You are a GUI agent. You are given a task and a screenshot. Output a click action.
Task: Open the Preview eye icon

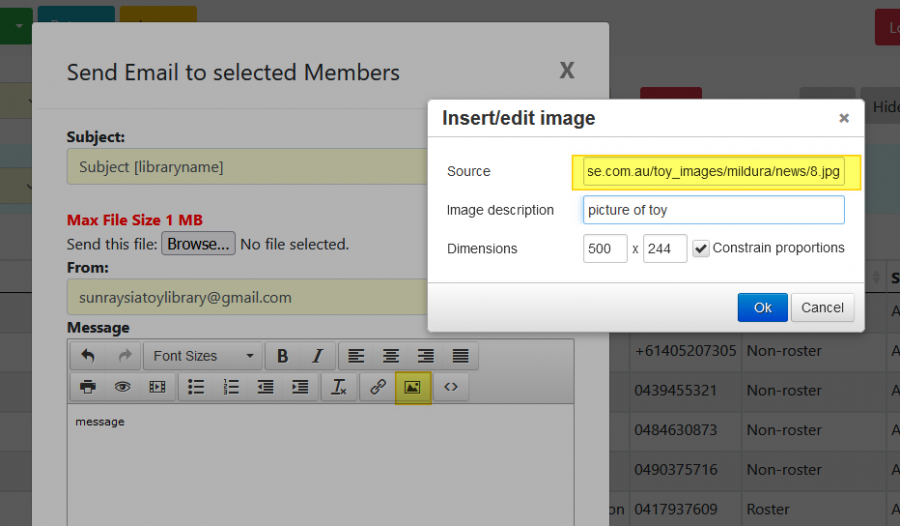click(x=122, y=387)
